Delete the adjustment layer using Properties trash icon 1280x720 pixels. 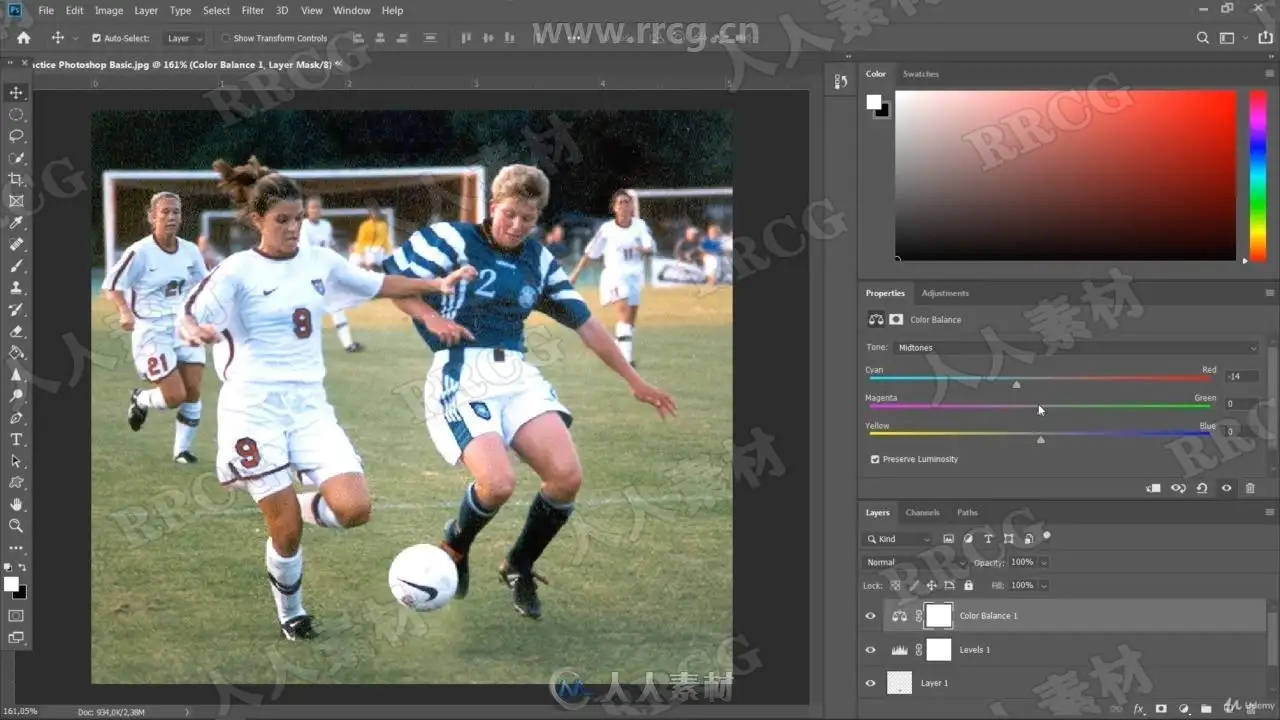click(1250, 488)
